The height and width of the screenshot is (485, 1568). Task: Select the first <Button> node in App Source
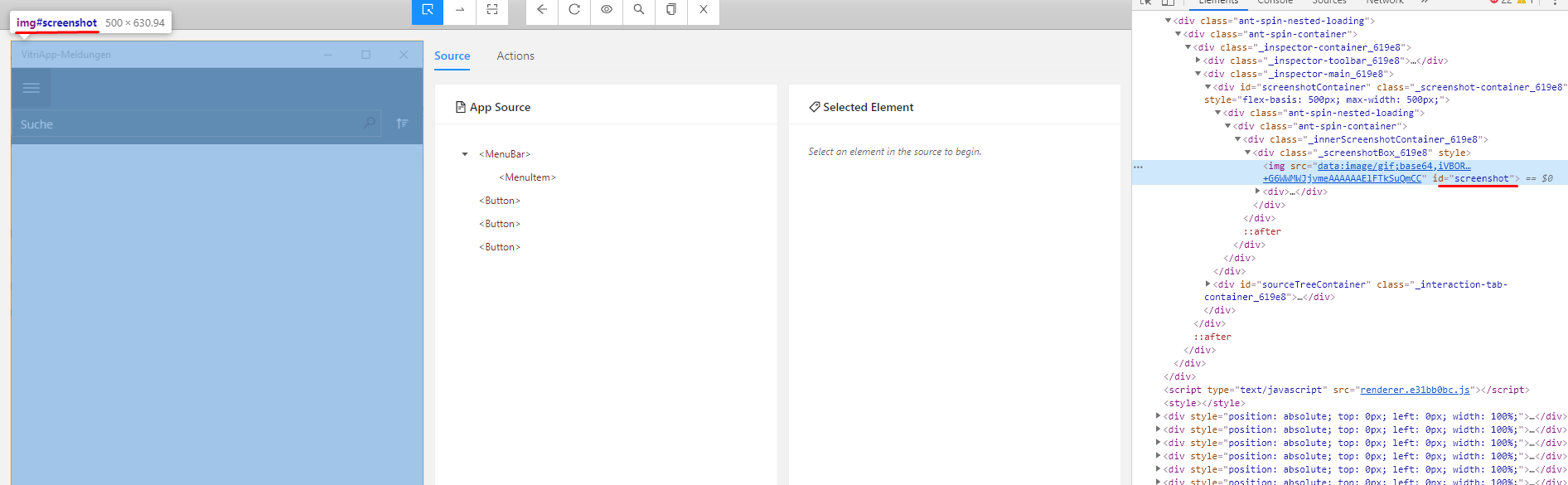pos(500,201)
